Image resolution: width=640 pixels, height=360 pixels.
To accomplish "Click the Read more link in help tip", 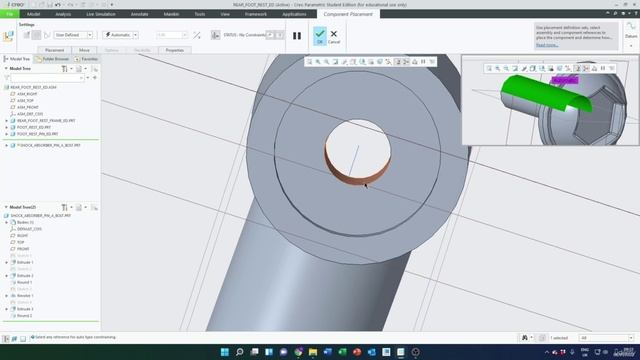I will point(547,45).
